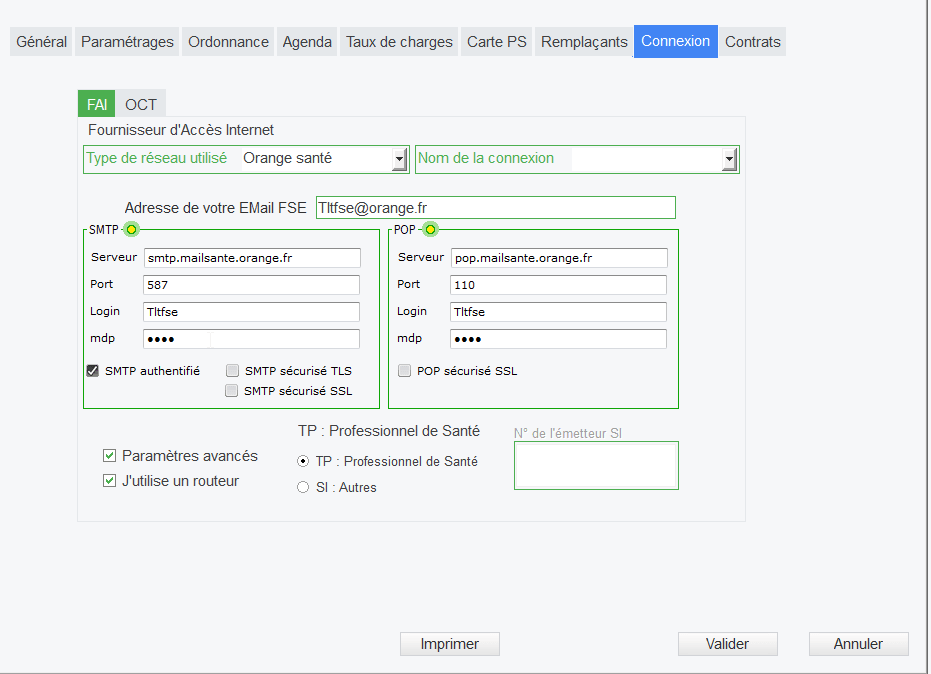The height and width of the screenshot is (674, 931).
Task: Uncheck J'utilise un routeur
Action: pos(110,481)
